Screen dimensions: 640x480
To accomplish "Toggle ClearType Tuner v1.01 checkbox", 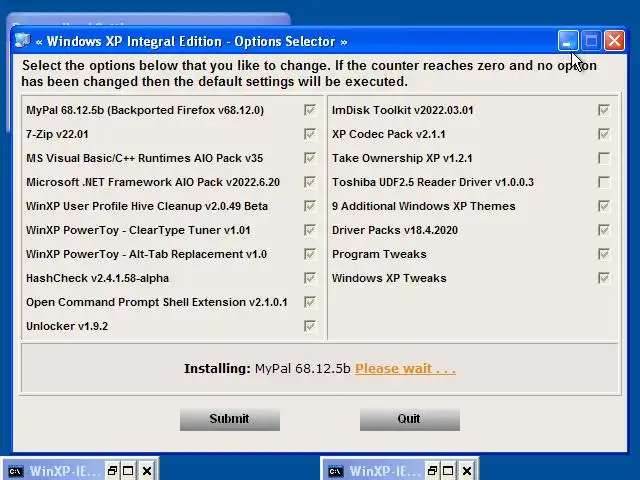I will point(309,230).
